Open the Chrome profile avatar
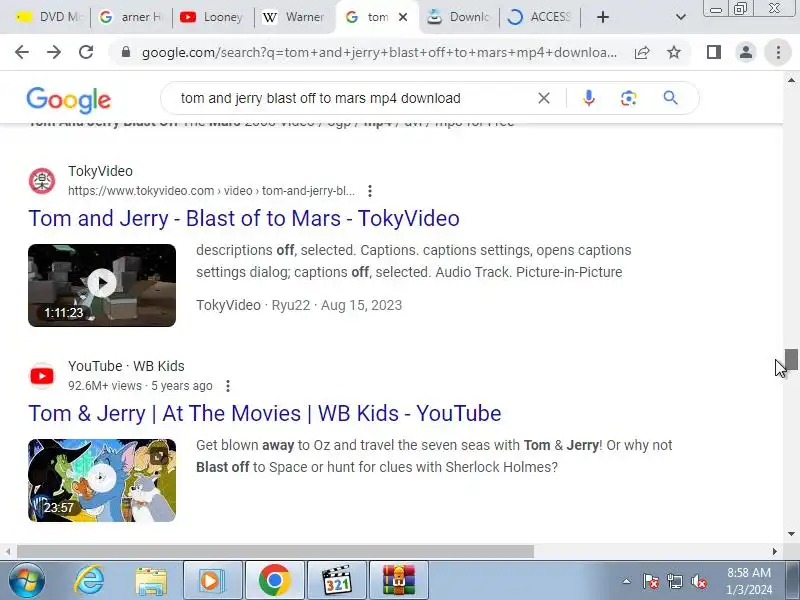 click(745, 52)
